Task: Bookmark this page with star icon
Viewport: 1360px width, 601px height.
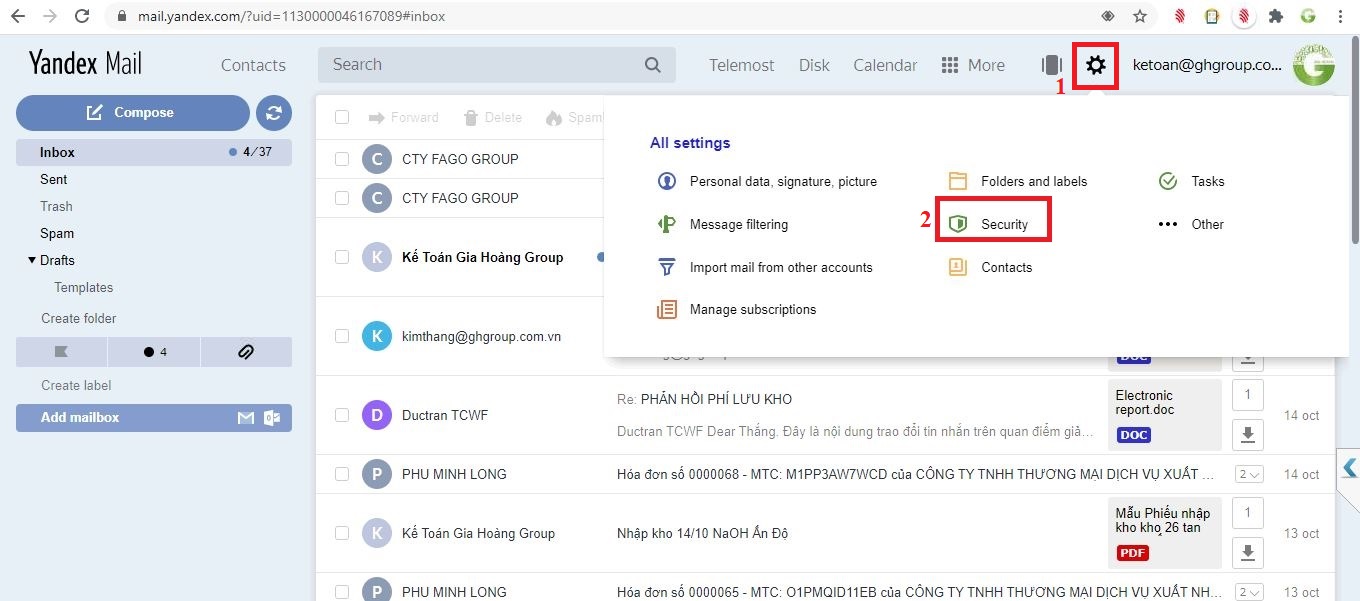Action: pos(1139,16)
